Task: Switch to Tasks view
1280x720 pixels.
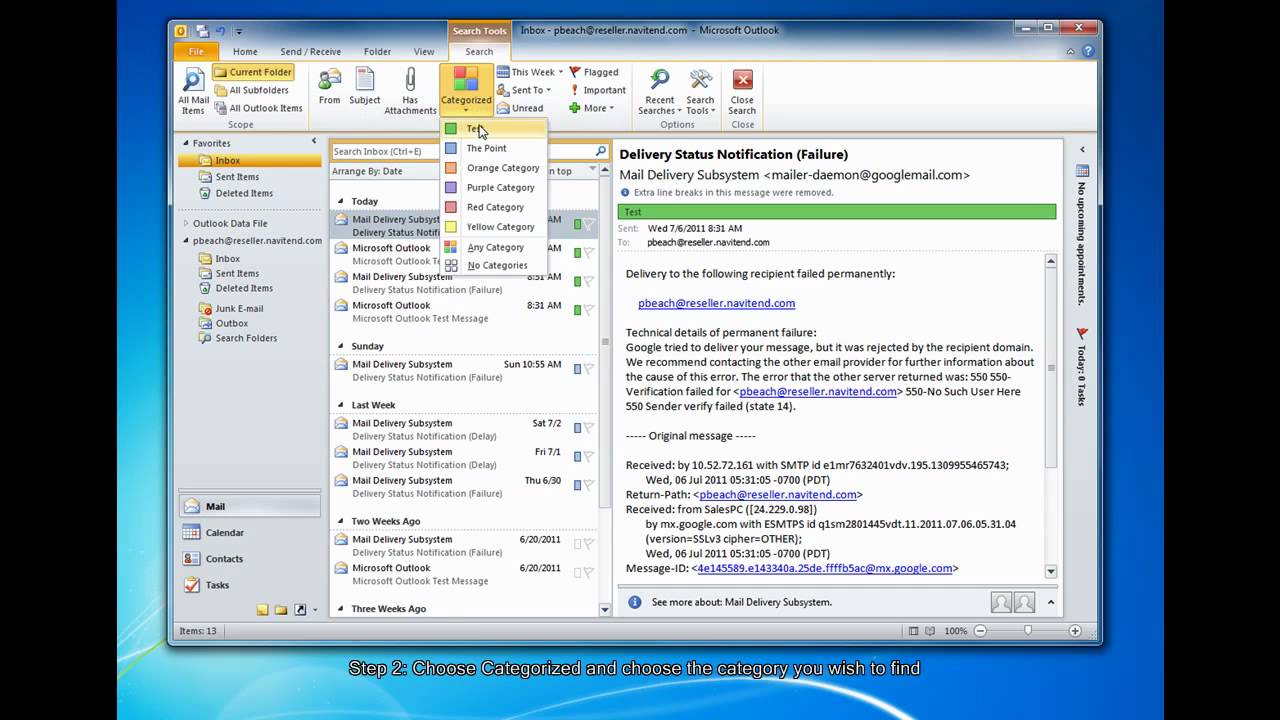Action: click(250, 584)
